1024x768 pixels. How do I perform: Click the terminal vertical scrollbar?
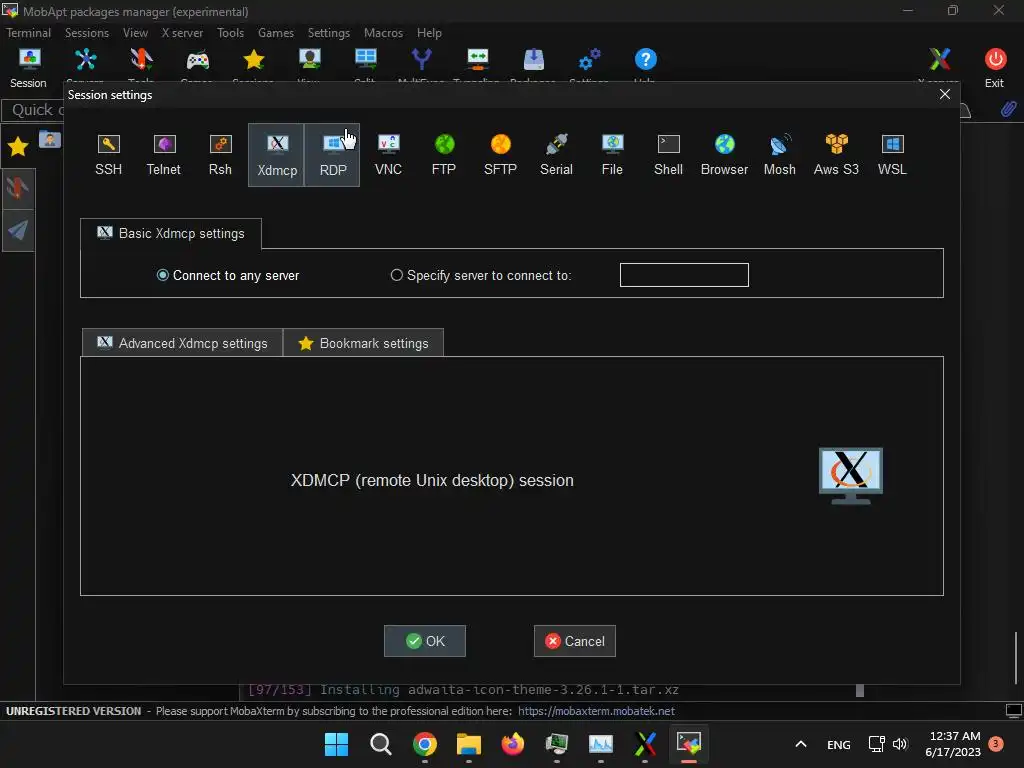(x=1016, y=657)
